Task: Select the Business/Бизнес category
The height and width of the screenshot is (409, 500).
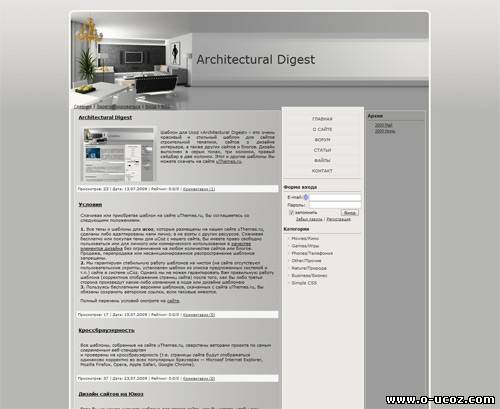Action: click(x=309, y=276)
